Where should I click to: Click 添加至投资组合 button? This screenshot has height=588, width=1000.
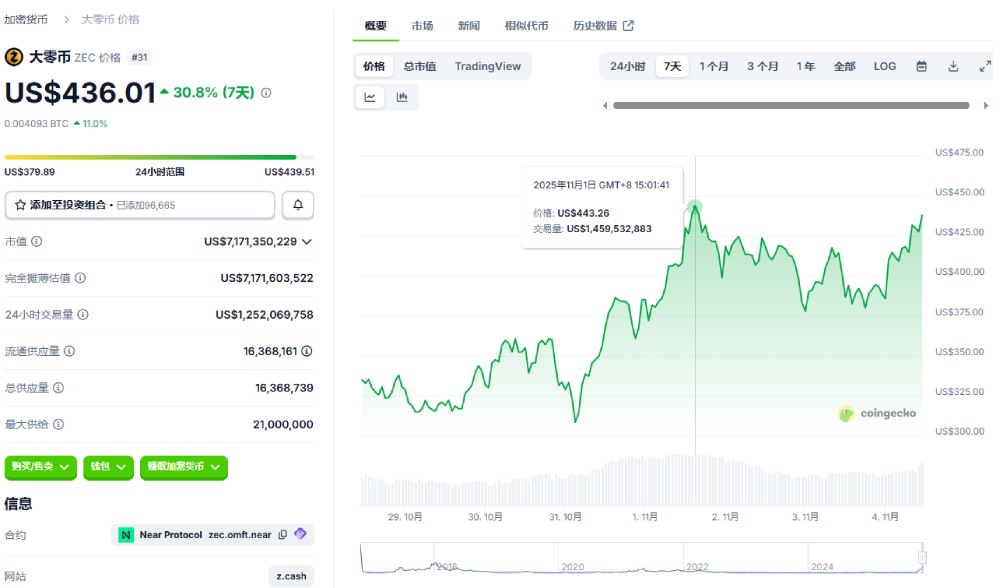[x=140, y=205]
